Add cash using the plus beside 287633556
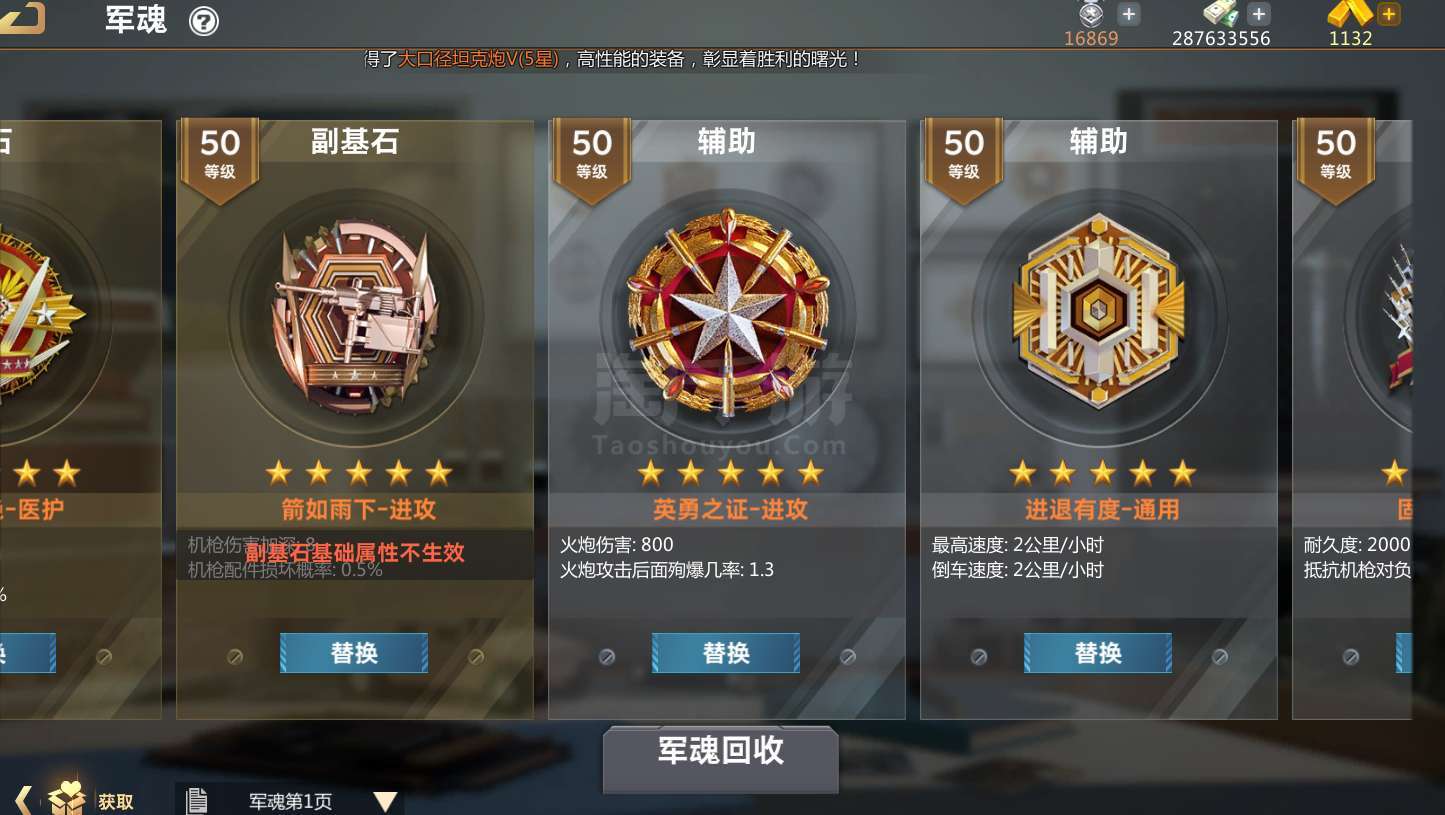Viewport: 1445px width, 815px height. tap(1259, 14)
